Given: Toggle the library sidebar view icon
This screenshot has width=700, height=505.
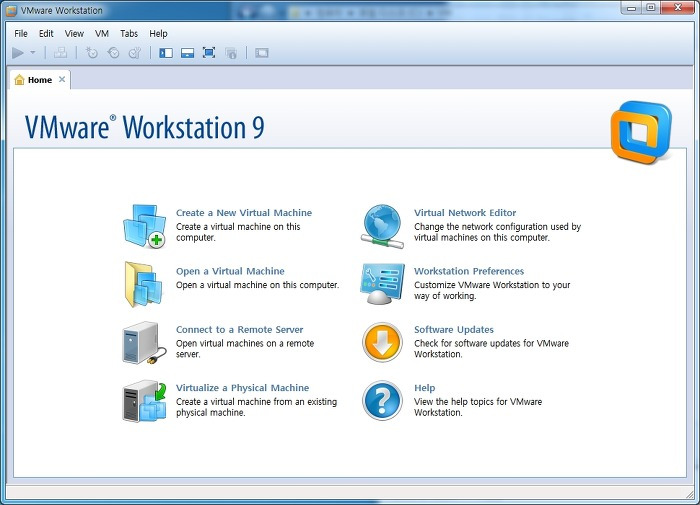Looking at the screenshot, I should (166, 53).
